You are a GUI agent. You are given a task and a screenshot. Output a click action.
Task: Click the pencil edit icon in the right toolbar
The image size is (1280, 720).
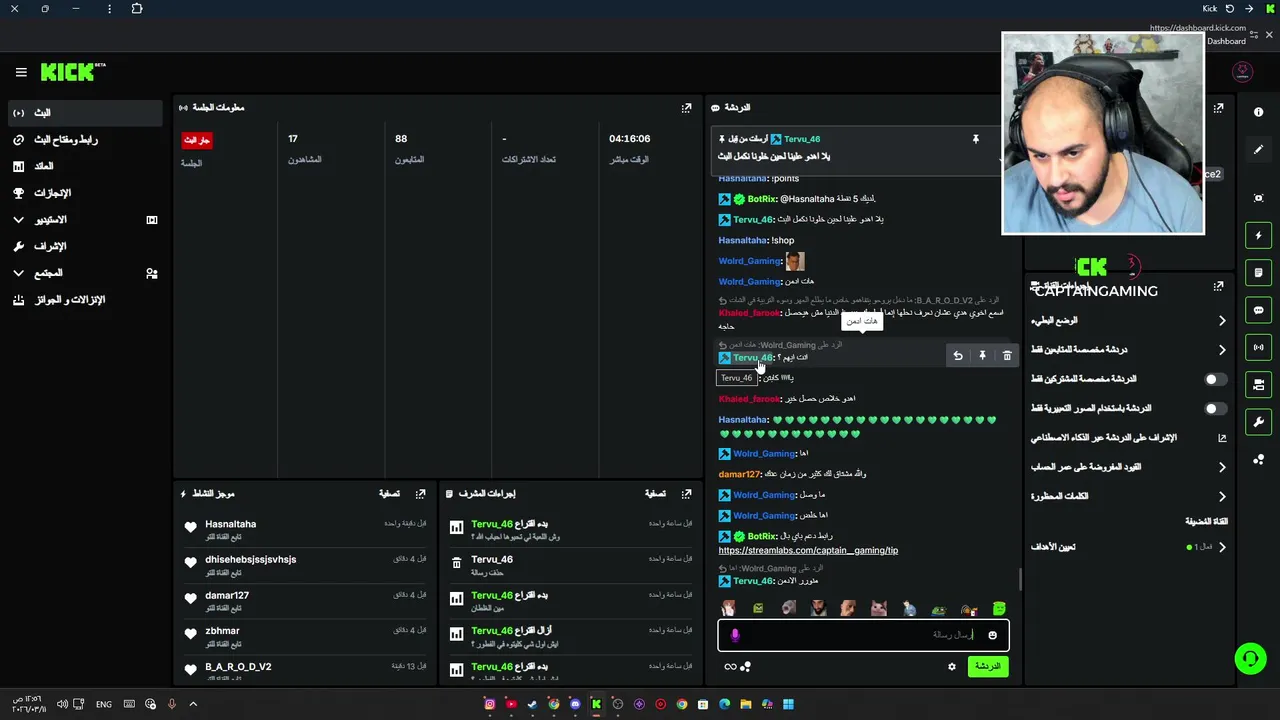pos(1259,150)
